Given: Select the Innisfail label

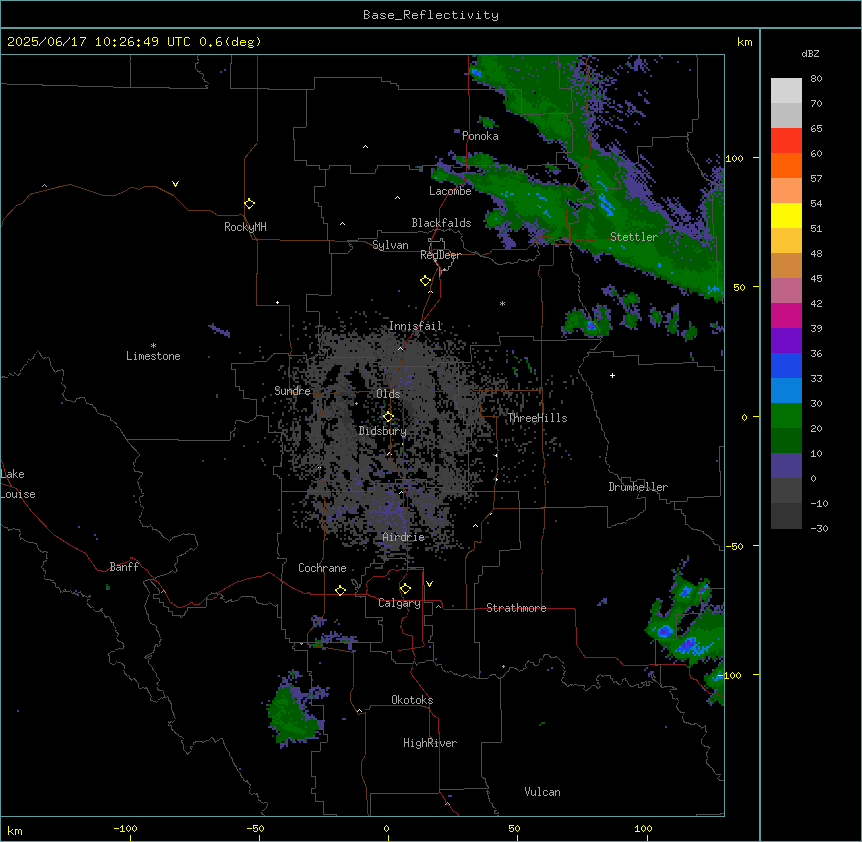Looking at the screenshot, I should coord(416,326).
